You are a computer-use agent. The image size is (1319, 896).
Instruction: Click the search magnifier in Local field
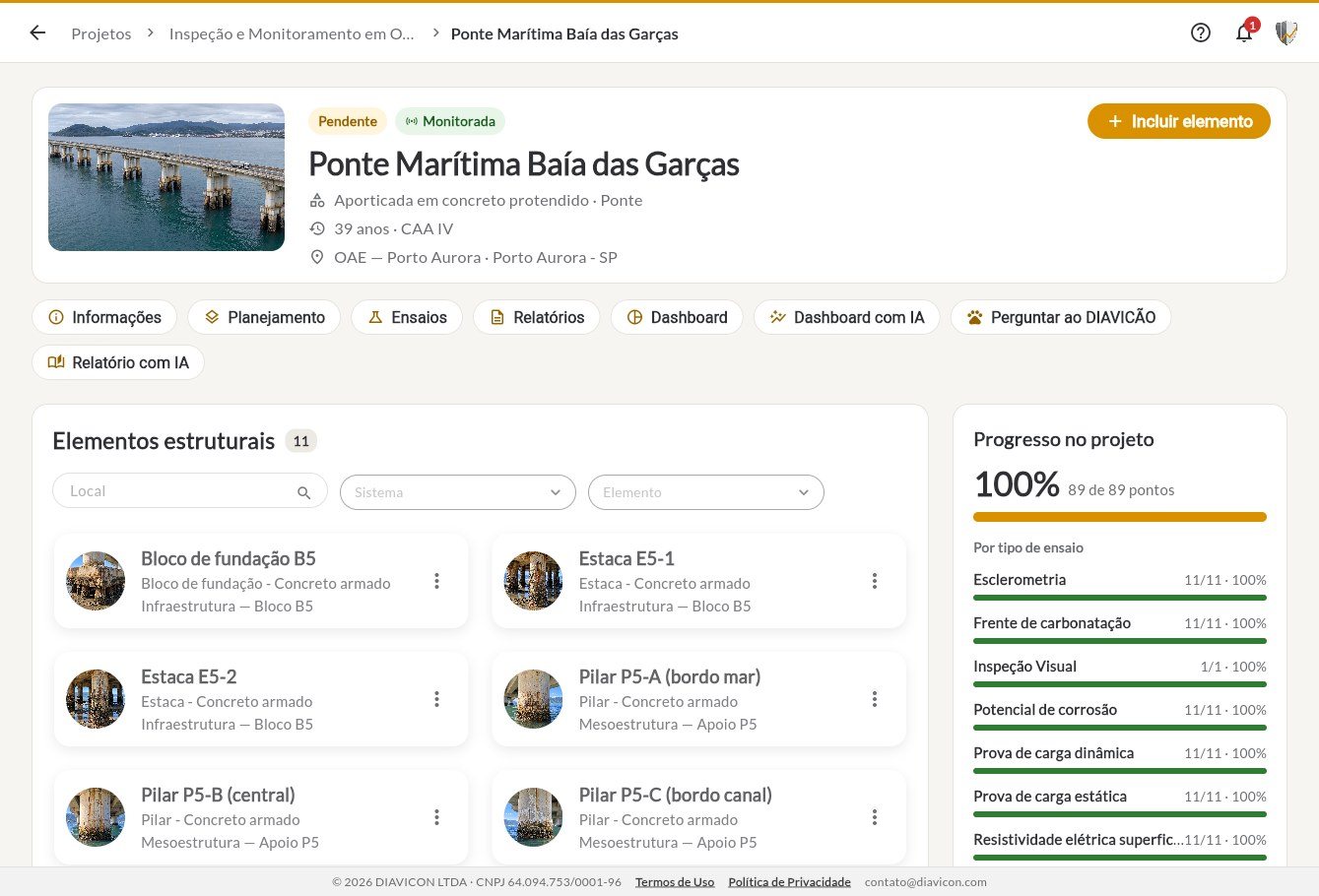(304, 492)
